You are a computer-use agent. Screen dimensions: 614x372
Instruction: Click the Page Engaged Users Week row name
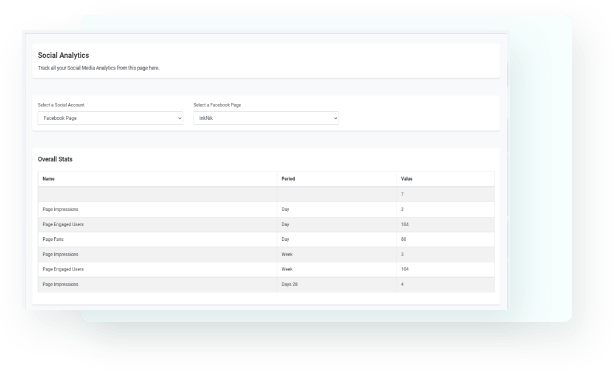[63, 269]
